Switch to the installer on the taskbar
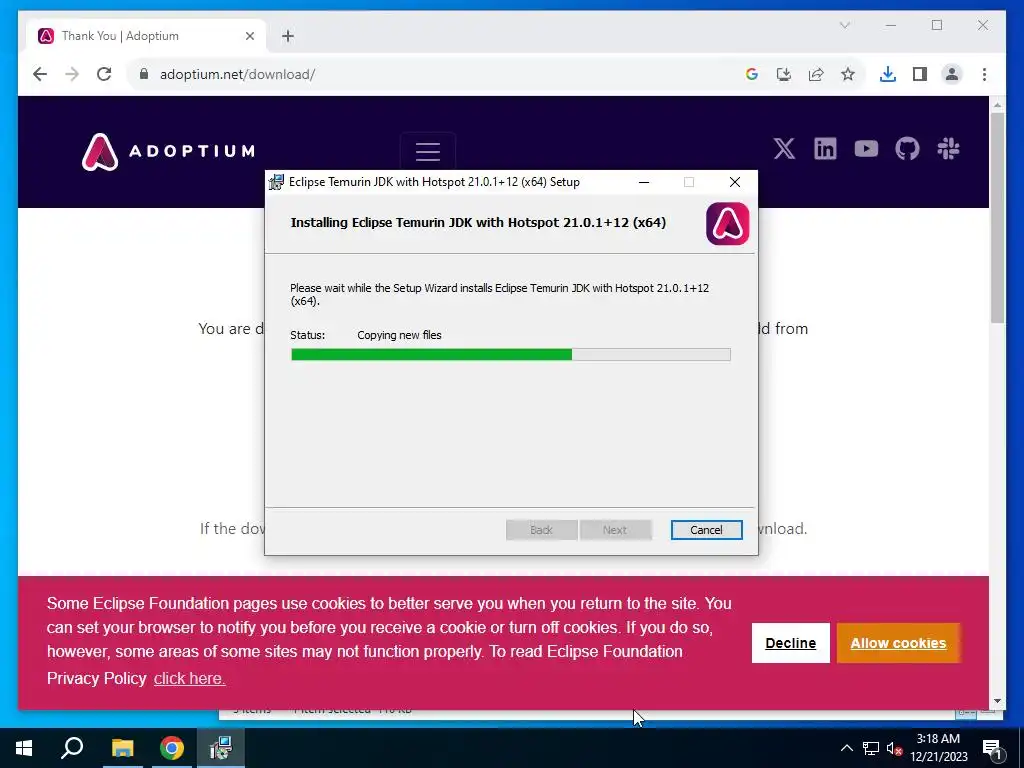Image resolution: width=1024 pixels, height=768 pixels. tap(221, 748)
